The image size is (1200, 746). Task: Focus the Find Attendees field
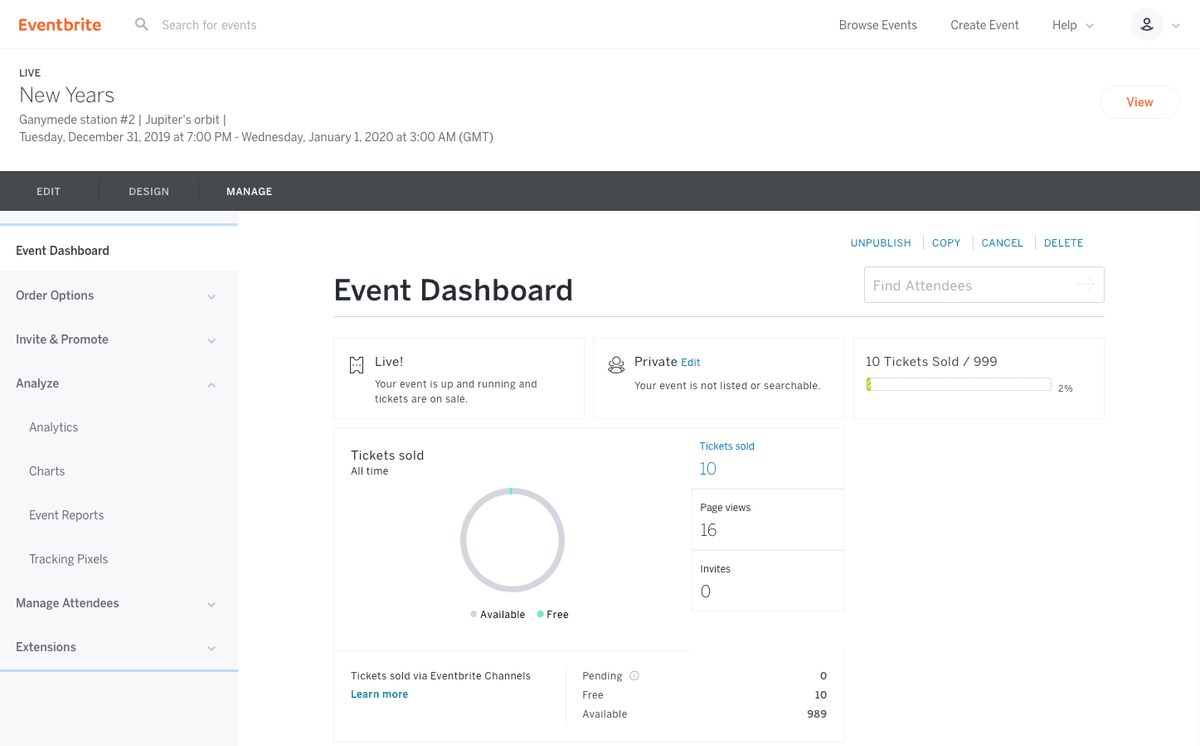pos(984,285)
